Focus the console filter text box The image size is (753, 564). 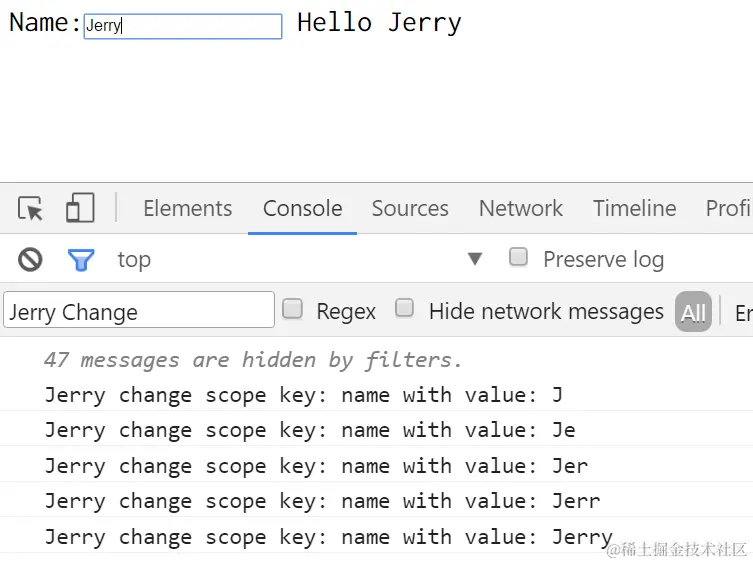pos(138,311)
